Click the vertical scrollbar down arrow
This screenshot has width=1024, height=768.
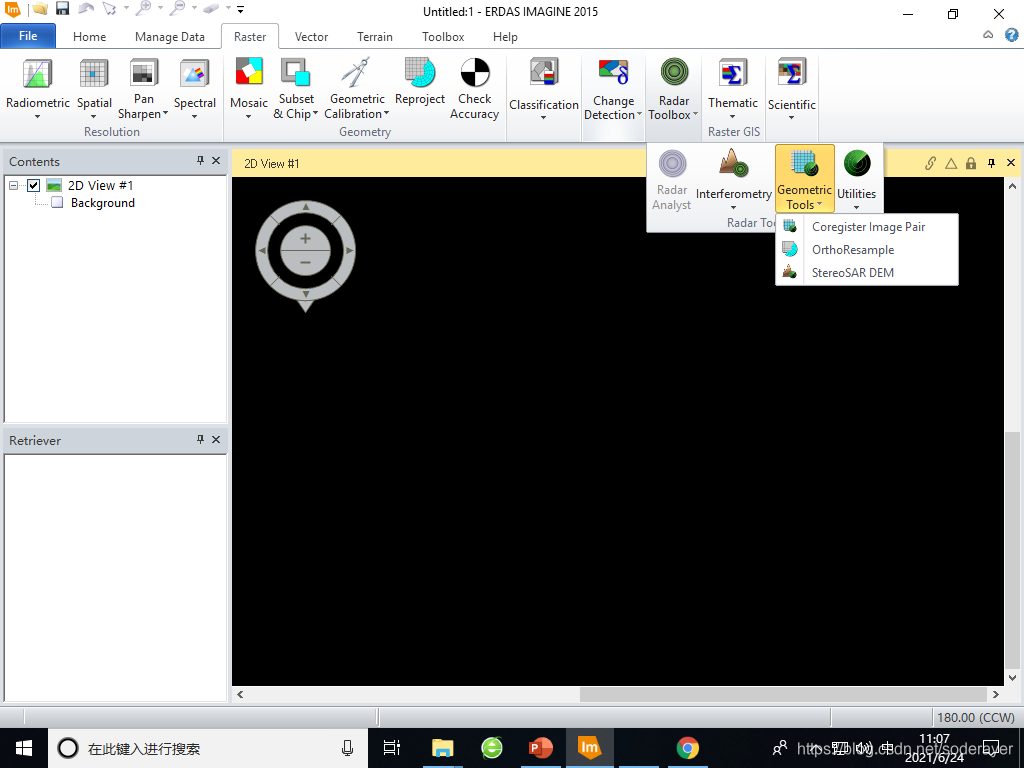(x=1013, y=678)
